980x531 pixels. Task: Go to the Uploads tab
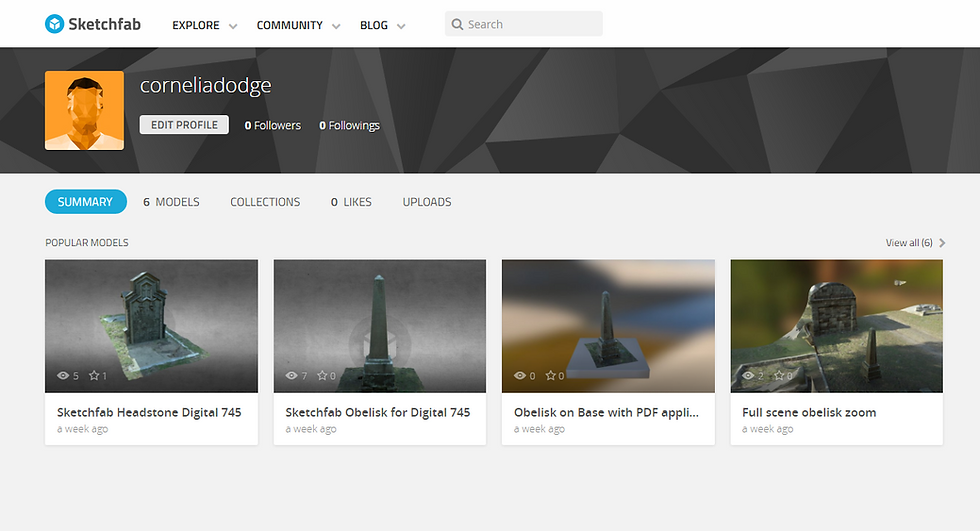(427, 202)
